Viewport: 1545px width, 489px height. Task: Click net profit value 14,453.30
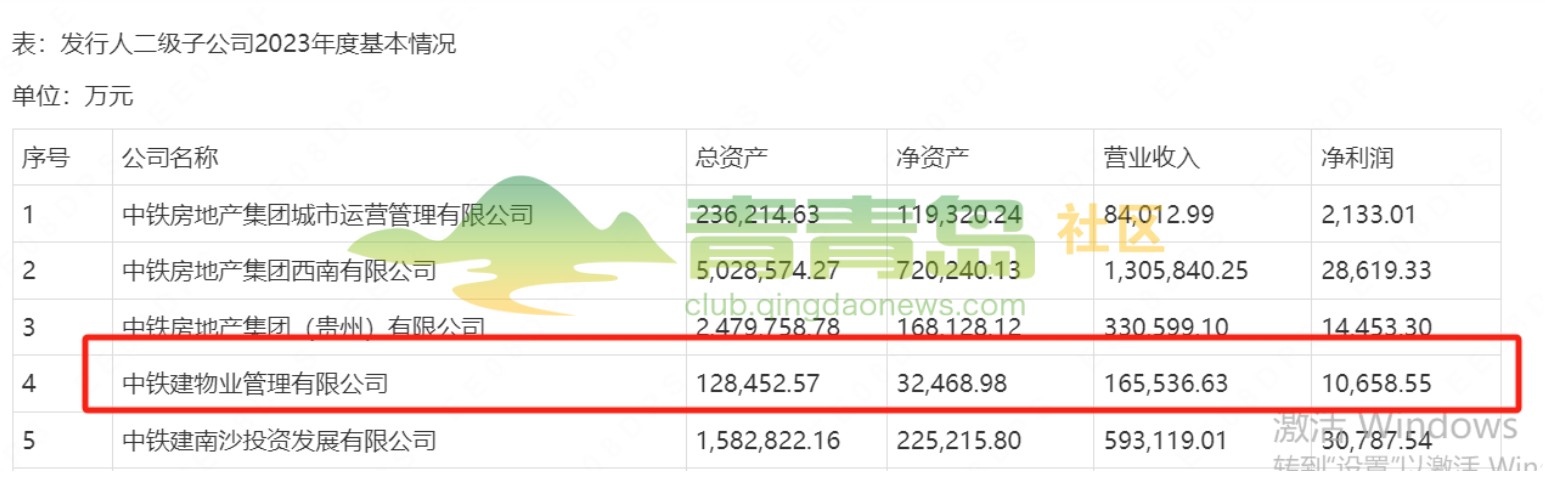pos(1376,327)
